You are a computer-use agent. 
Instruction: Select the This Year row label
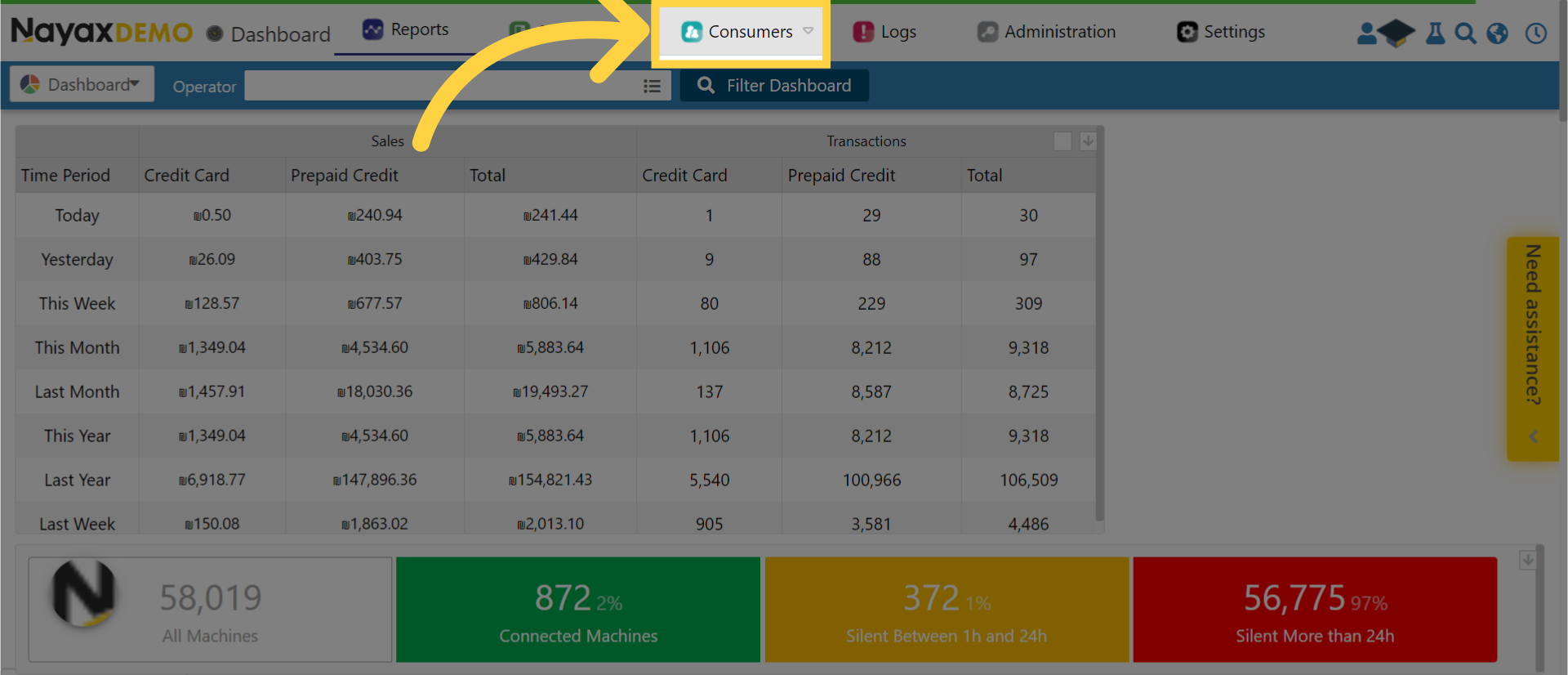77,436
